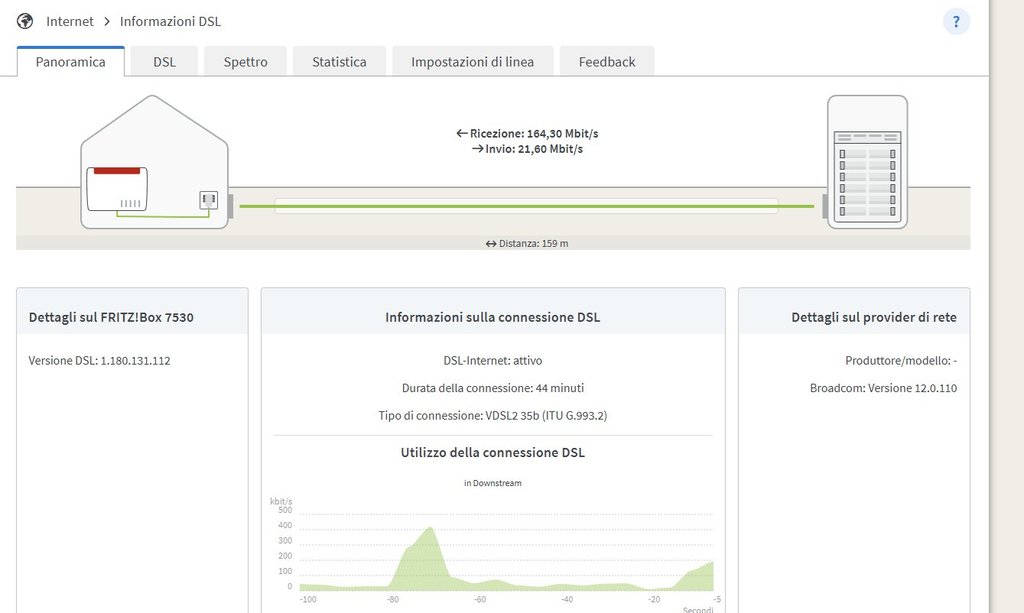1024x613 pixels.
Task: Click the Distanza 159 m indicator
Action: [527, 243]
